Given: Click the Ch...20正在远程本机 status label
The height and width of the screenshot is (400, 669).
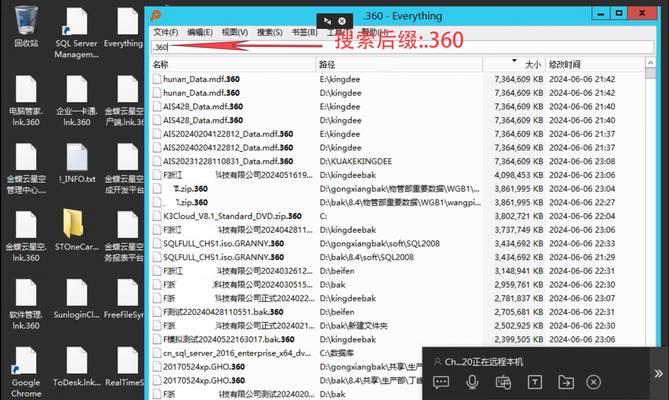Looking at the screenshot, I should 483,362.
